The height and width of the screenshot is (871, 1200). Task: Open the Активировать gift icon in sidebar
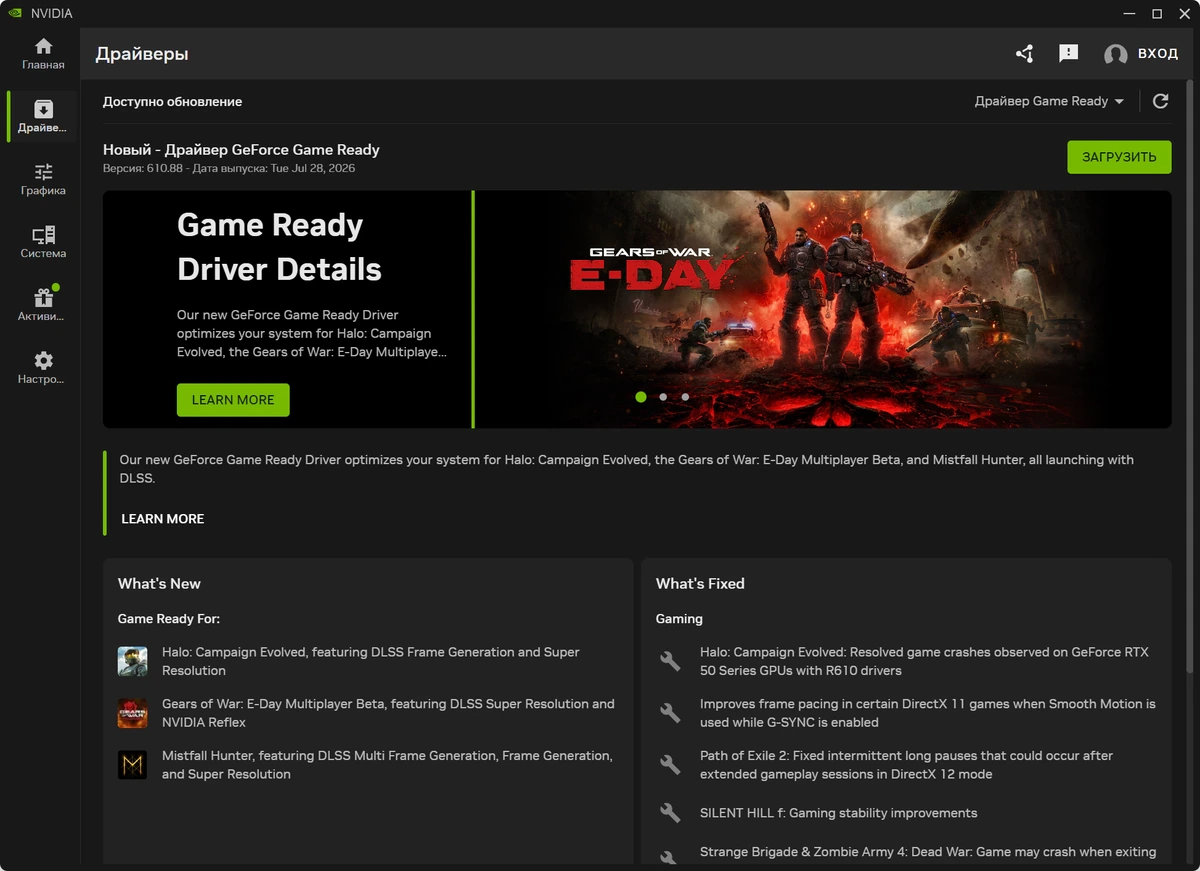[x=43, y=298]
